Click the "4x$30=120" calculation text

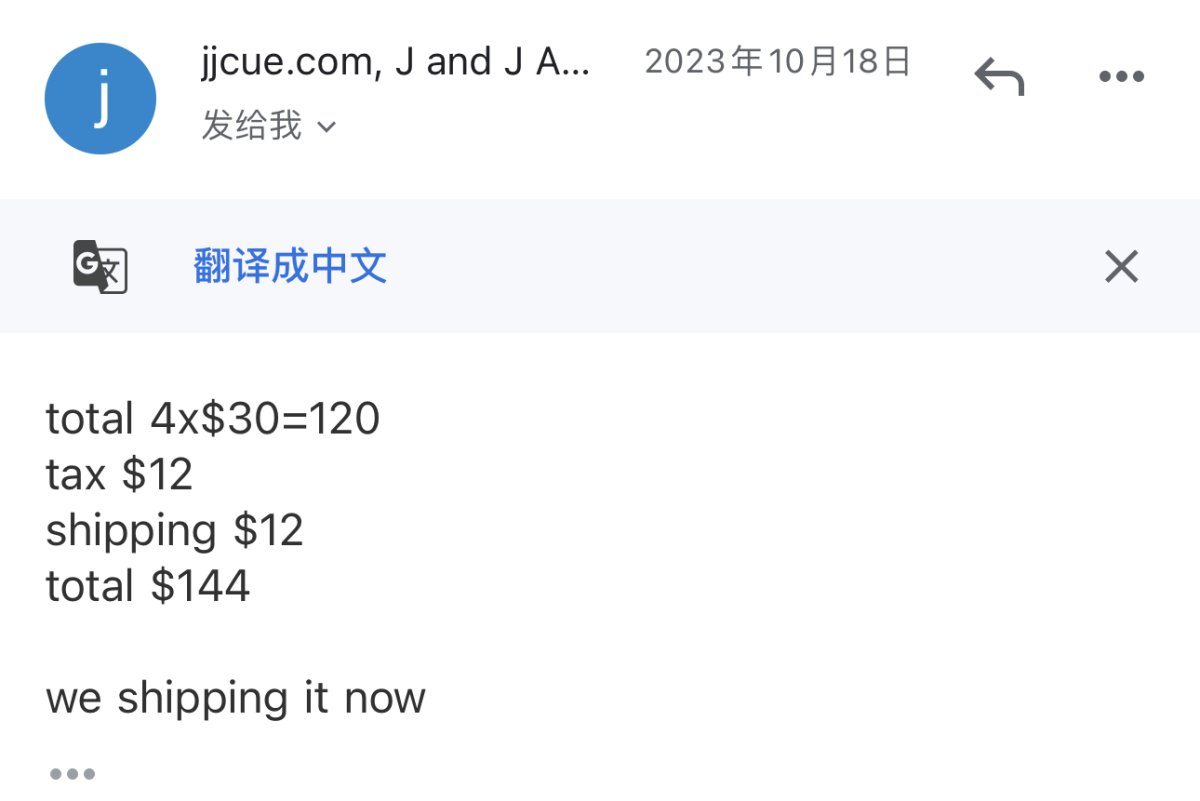(x=265, y=419)
